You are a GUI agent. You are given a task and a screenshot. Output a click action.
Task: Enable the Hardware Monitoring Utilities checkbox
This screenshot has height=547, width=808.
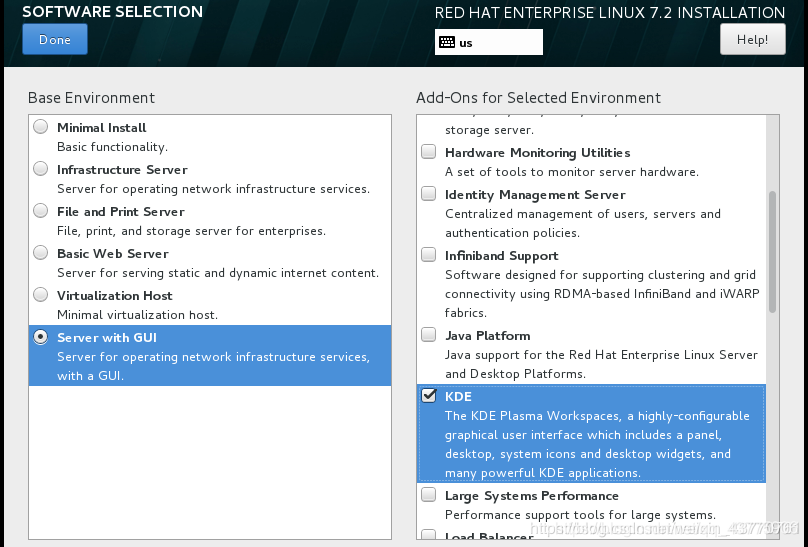[x=429, y=151]
